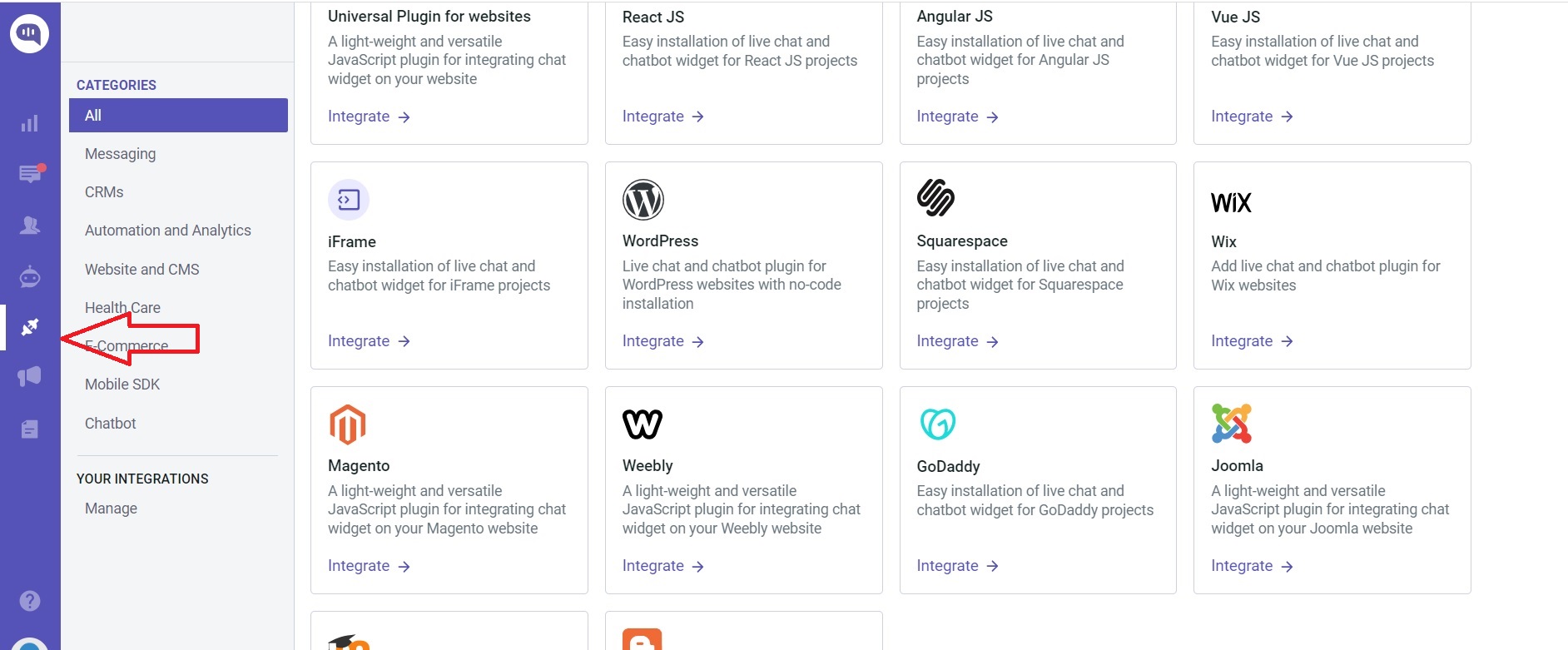Viewport: 1568px width, 650px height.
Task: Select the Messaging category
Action: [121, 154]
